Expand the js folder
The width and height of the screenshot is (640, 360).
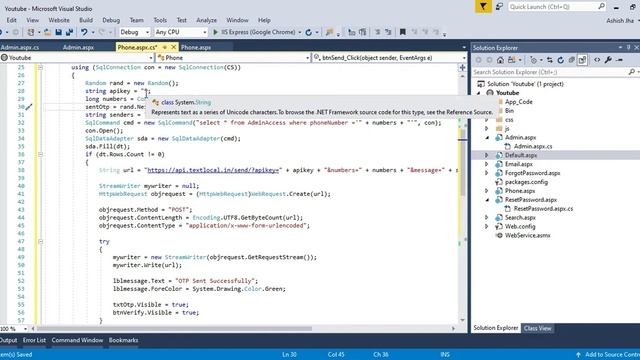tap(487, 129)
